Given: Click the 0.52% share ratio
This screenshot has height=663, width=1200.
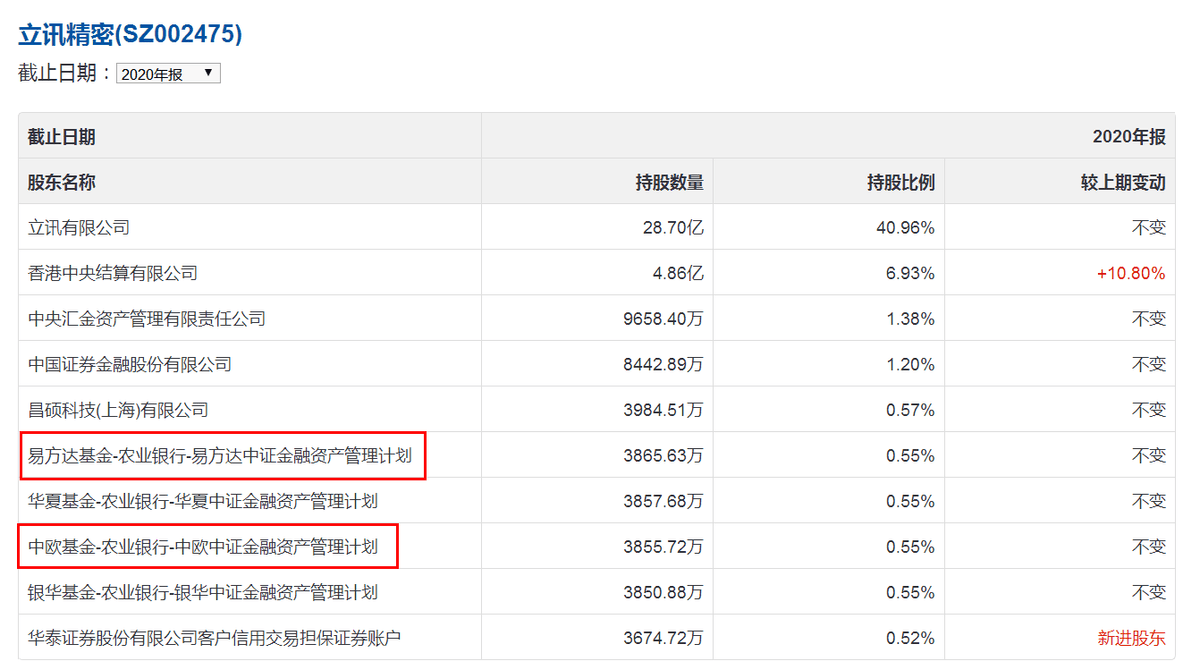Looking at the screenshot, I should click(910, 638).
